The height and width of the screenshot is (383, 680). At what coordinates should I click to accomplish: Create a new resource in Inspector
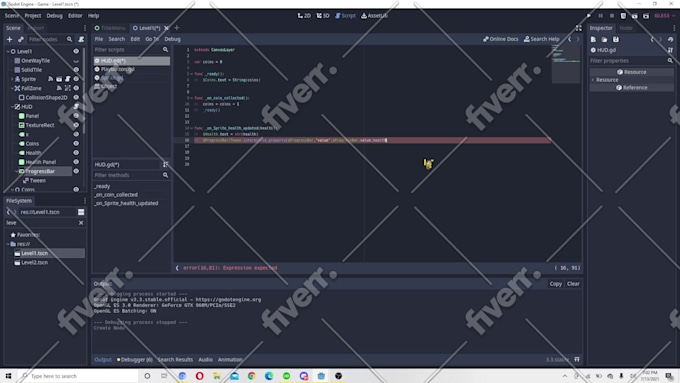click(x=593, y=39)
